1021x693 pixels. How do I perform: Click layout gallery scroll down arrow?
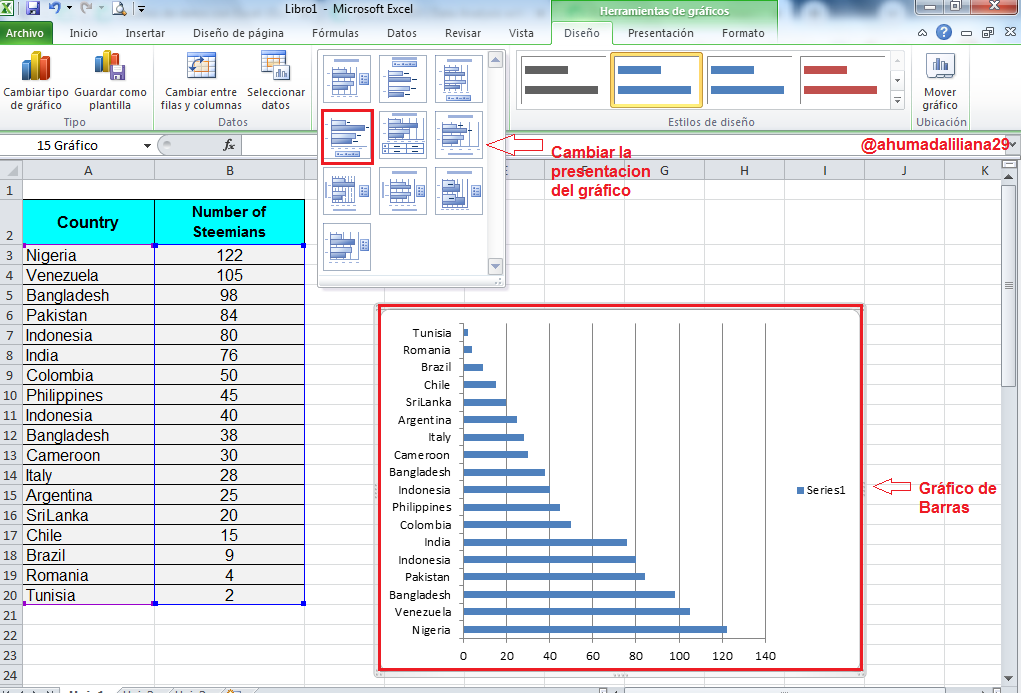496,266
